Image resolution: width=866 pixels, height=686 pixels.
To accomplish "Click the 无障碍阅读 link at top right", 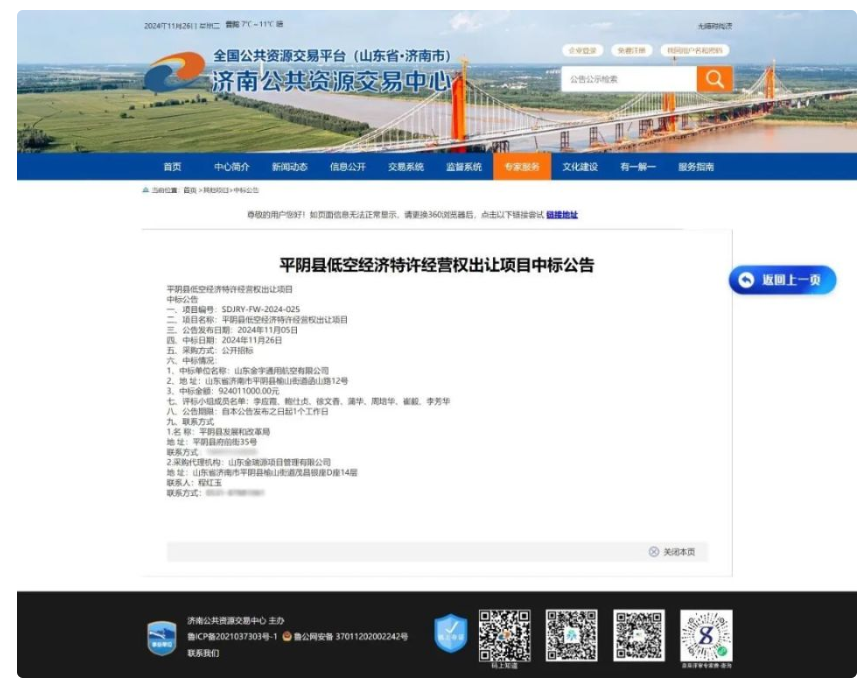I will coord(714,26).
